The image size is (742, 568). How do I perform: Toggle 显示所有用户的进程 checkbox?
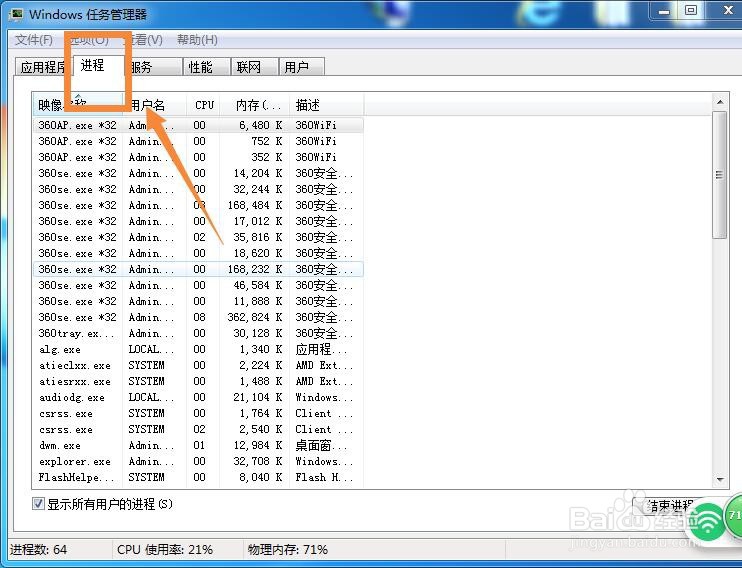click(x=38, y=504)
